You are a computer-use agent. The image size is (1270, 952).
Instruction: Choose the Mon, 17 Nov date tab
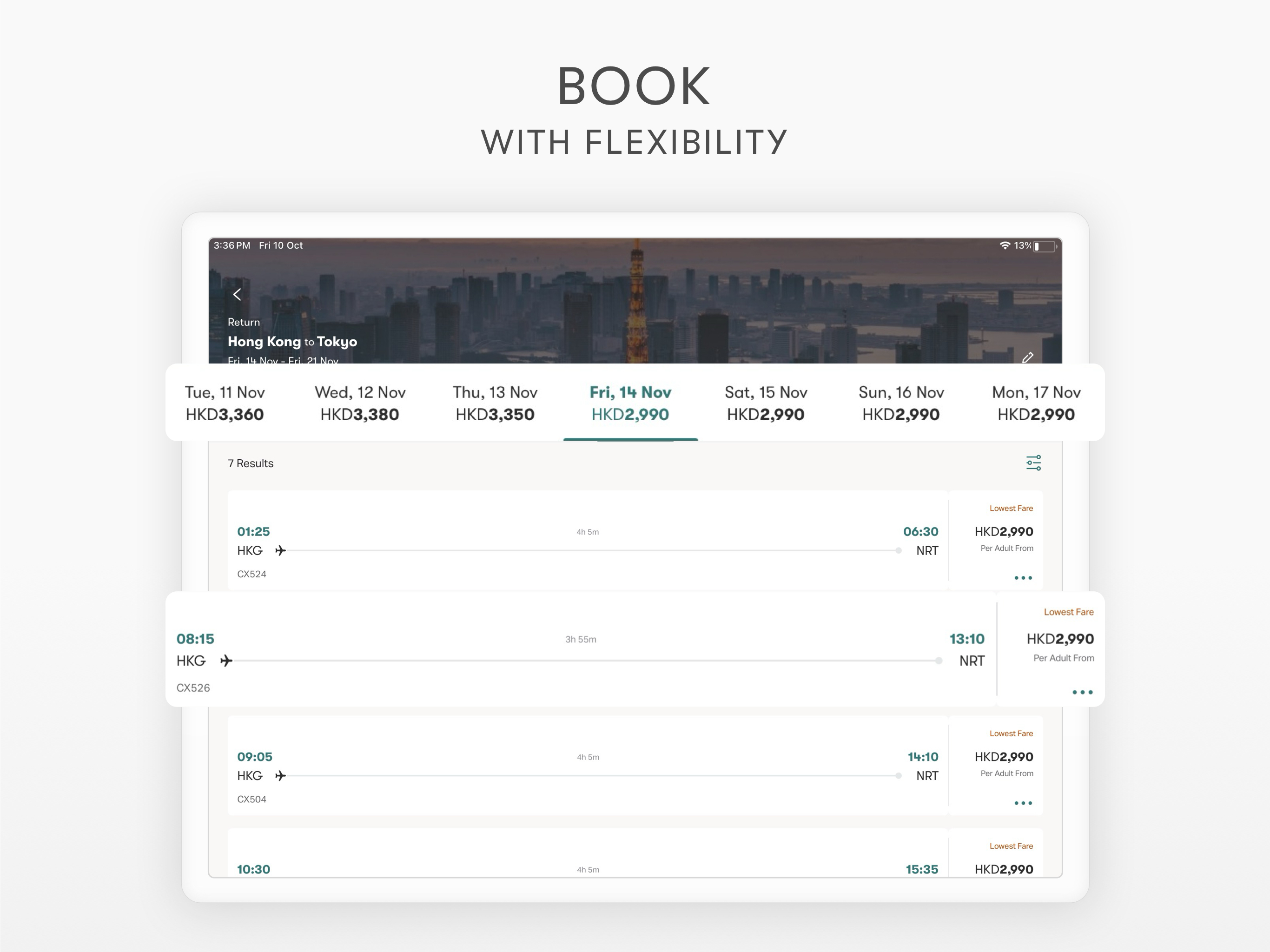(x=1036, y=403)
